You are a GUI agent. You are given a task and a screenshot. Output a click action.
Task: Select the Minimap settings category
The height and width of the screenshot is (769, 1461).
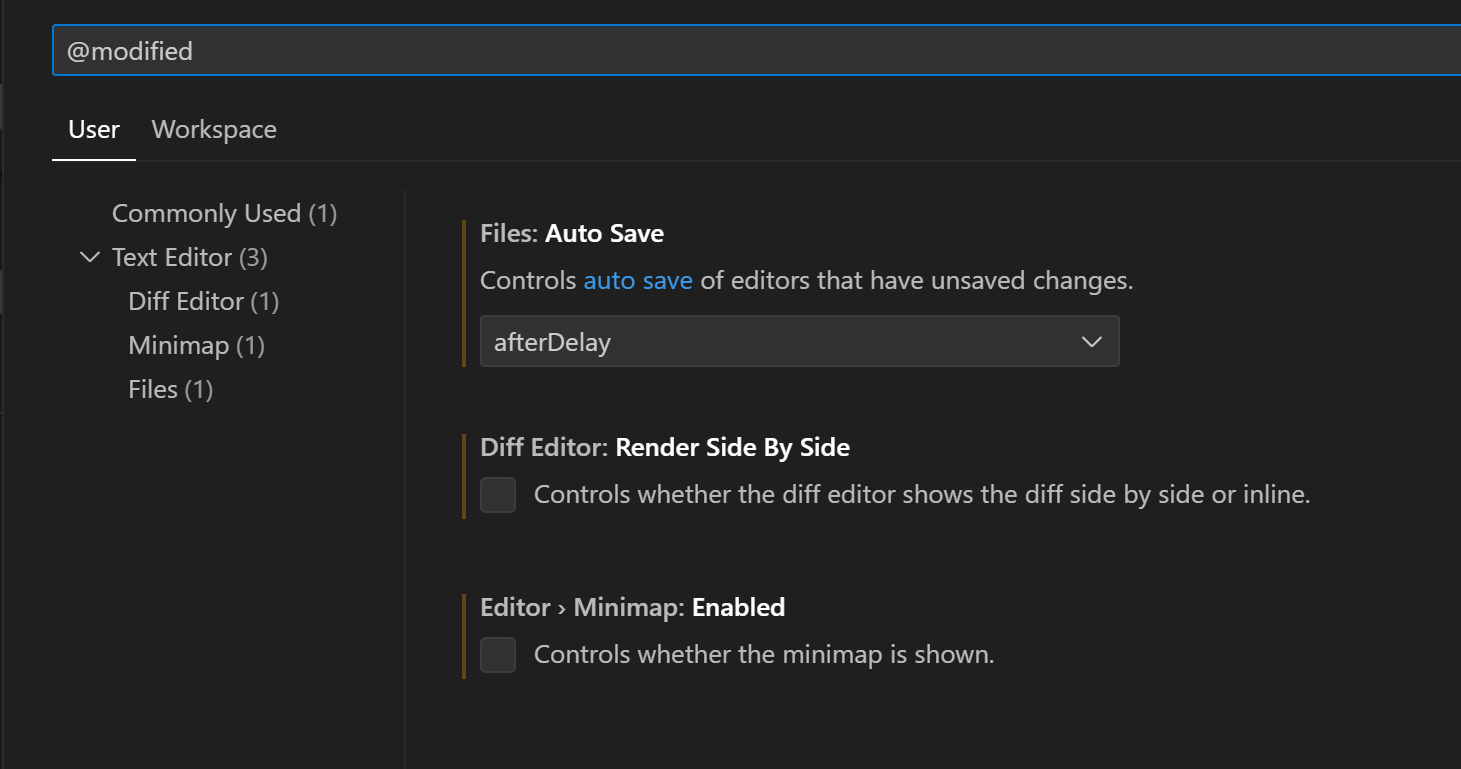(x=196, y=345)
